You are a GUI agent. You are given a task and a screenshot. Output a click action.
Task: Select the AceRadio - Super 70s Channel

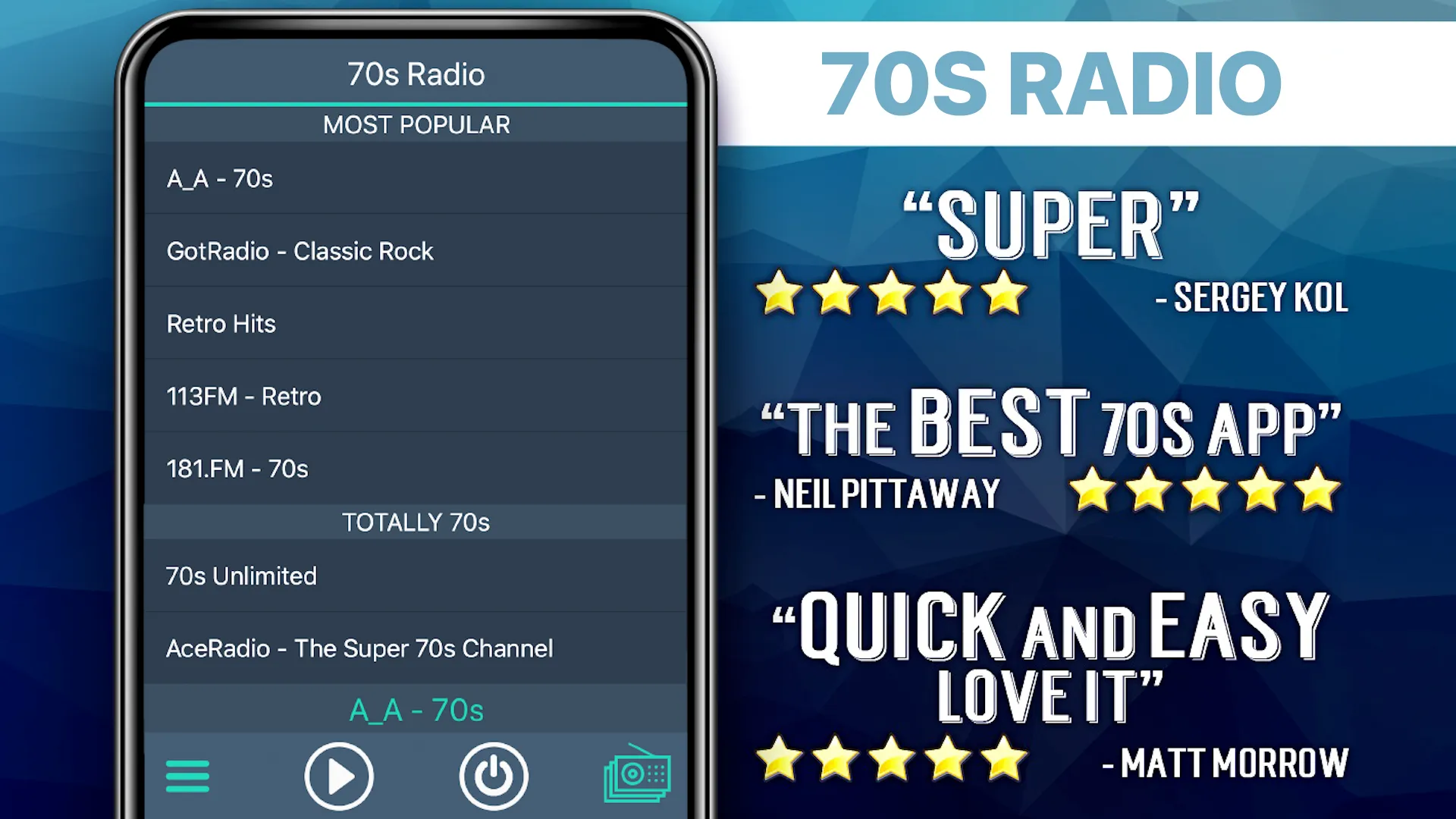coord(415,648)
